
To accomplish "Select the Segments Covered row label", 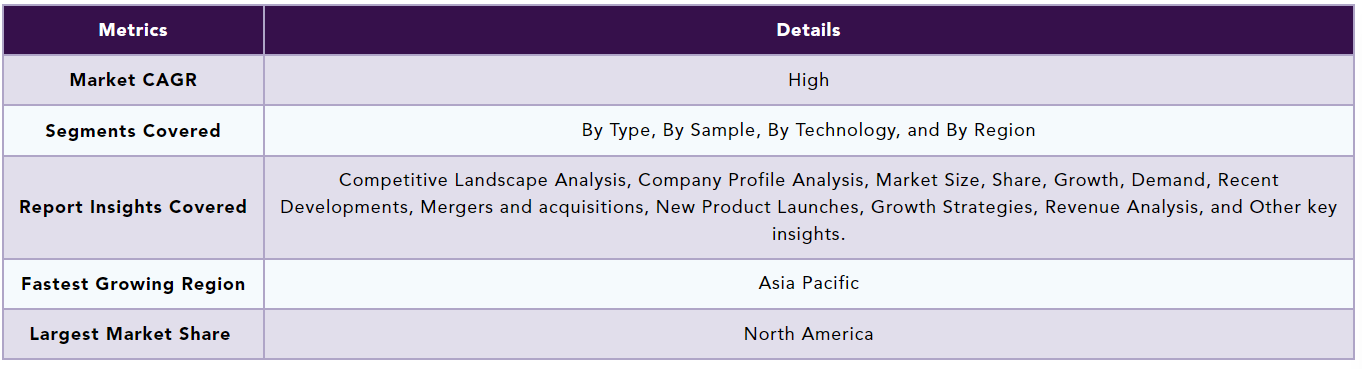I will click(133, 131).
